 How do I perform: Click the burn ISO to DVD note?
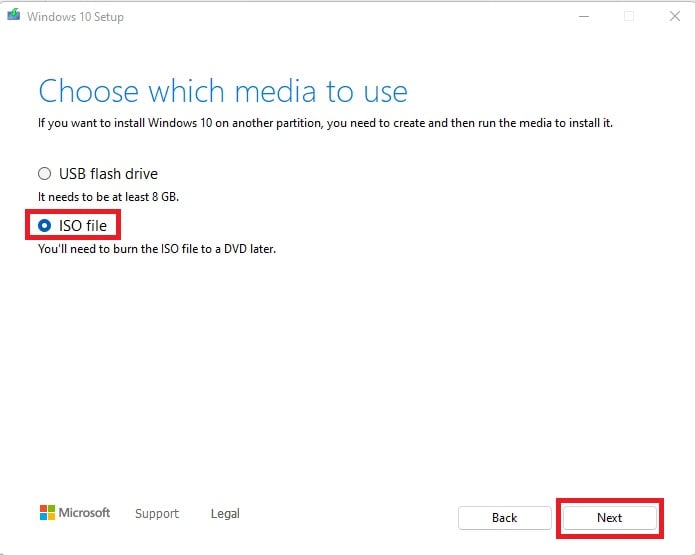click(x=156, y=249)
